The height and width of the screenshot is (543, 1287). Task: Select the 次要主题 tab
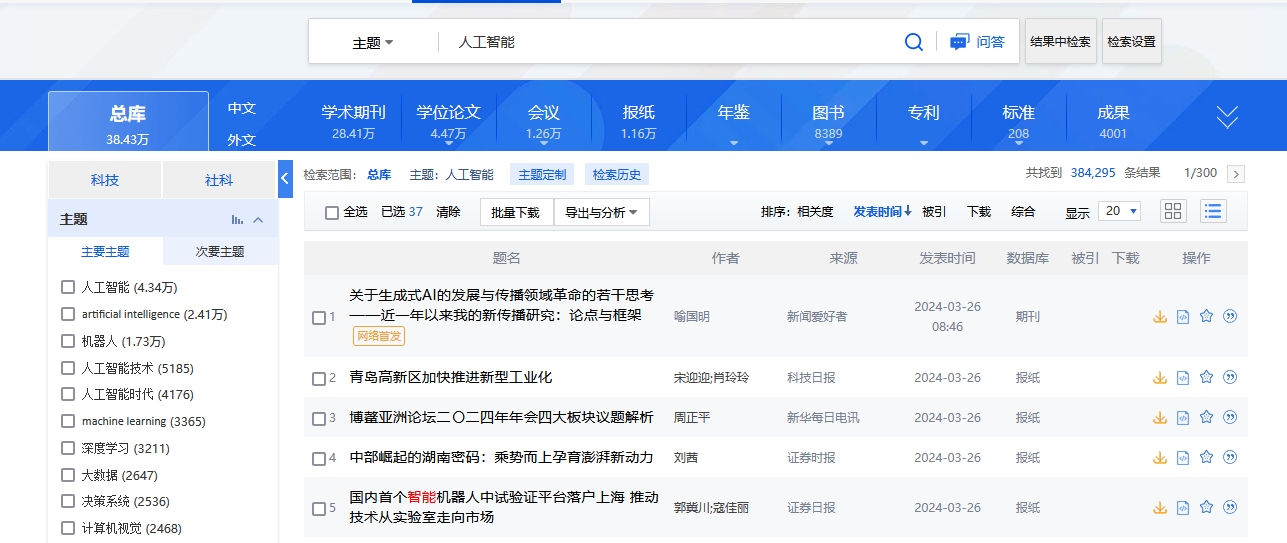pos(220,251)
